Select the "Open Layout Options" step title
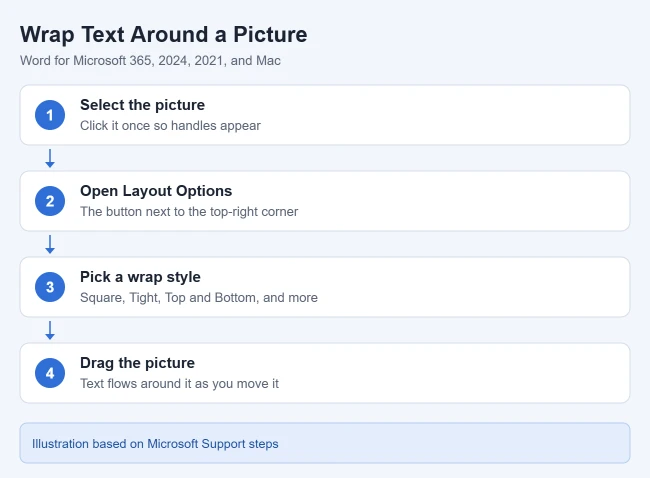Viewport: 650px width, 478px height. 156,191
